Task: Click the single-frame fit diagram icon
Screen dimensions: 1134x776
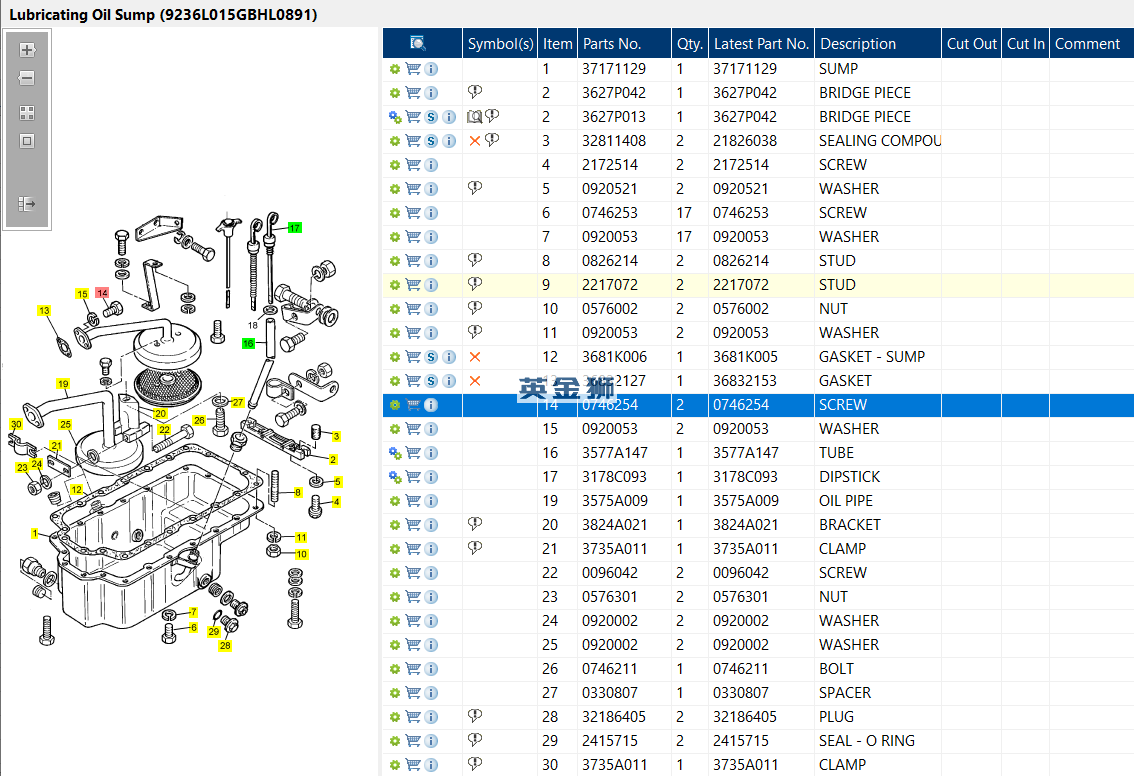Action: (x=27, y=141)
